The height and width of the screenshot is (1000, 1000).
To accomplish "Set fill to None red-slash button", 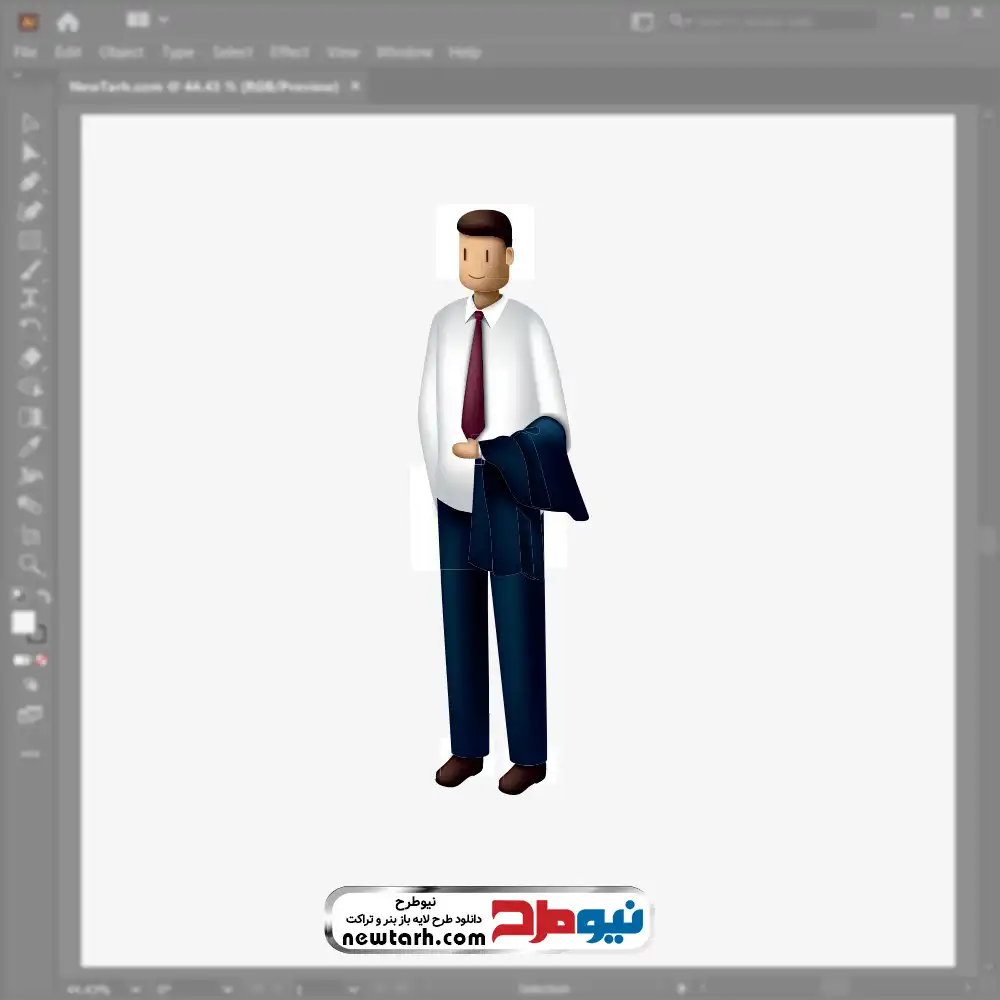I will click(x=41, y=660).
